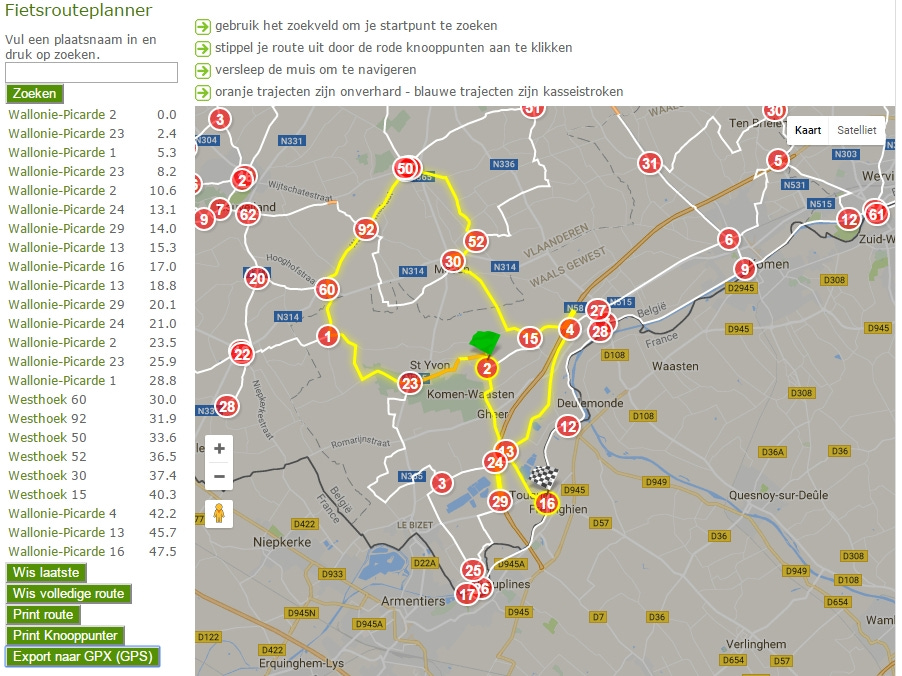The height and width of the screenshot is (676, 902).
Task: Select node 52 on the map
Action: click(x=476, y=241)
